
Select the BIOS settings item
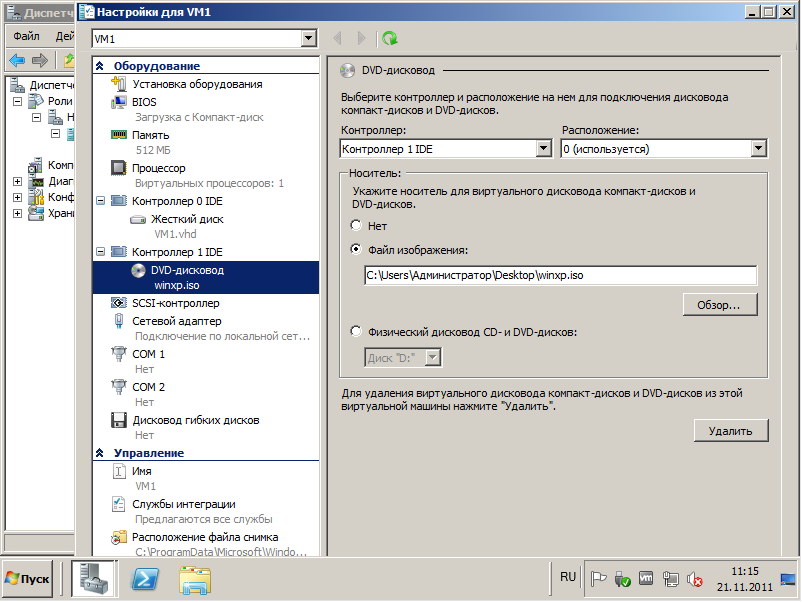tap(144, 101)
